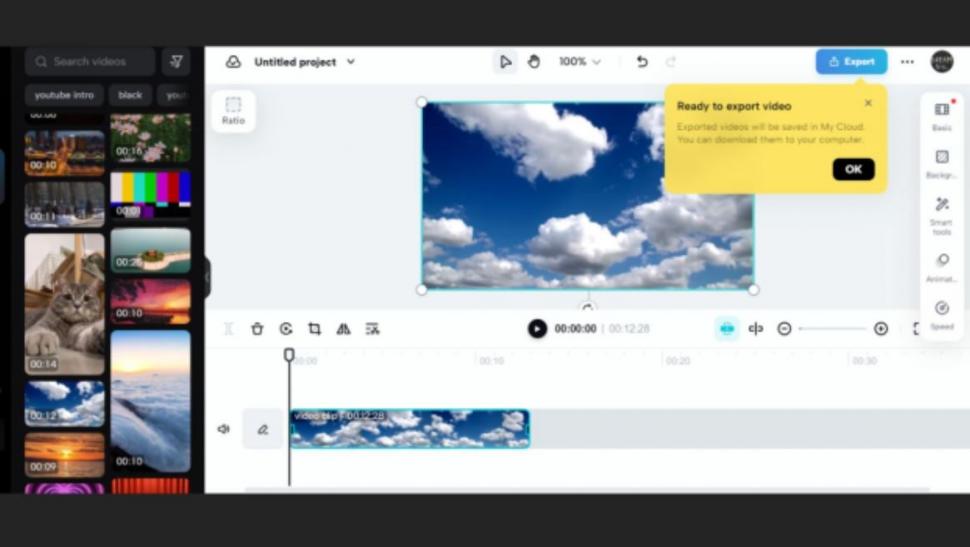Select the island aerial video thumbnail
The image size is (970, 547).
click(x=150, y=251)
